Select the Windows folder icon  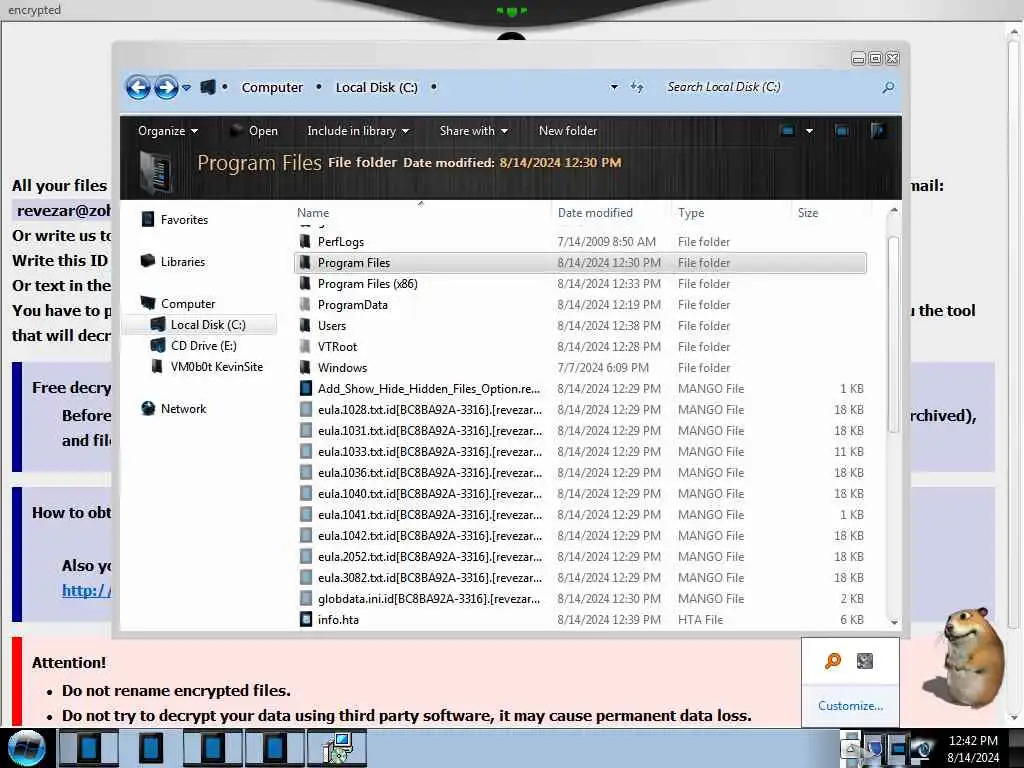(305, 367)
